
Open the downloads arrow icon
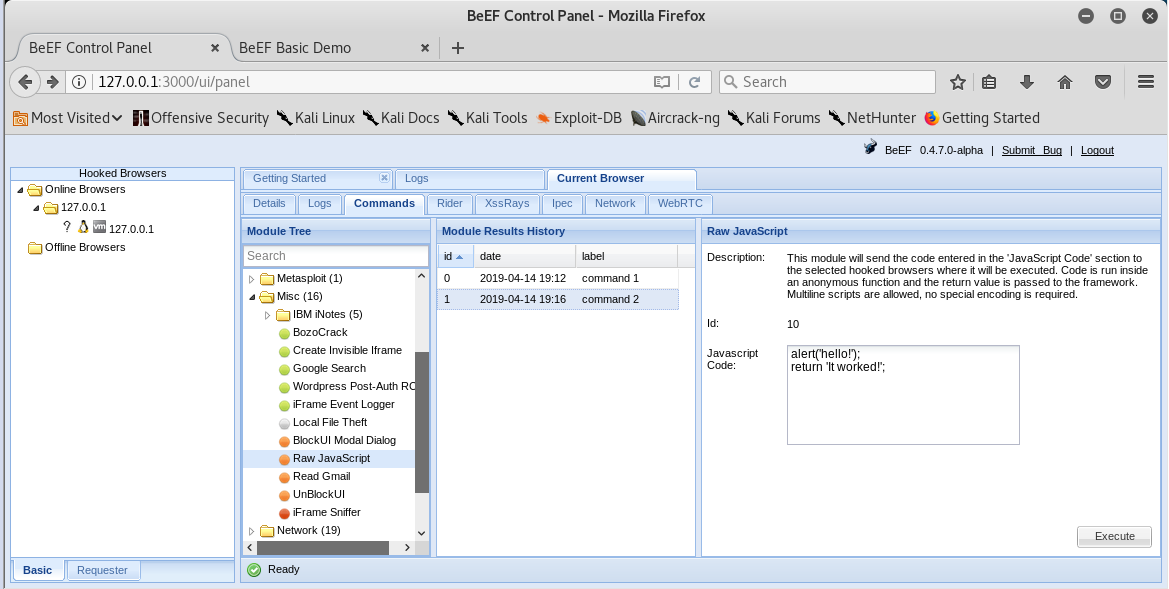click(1027, 82)
